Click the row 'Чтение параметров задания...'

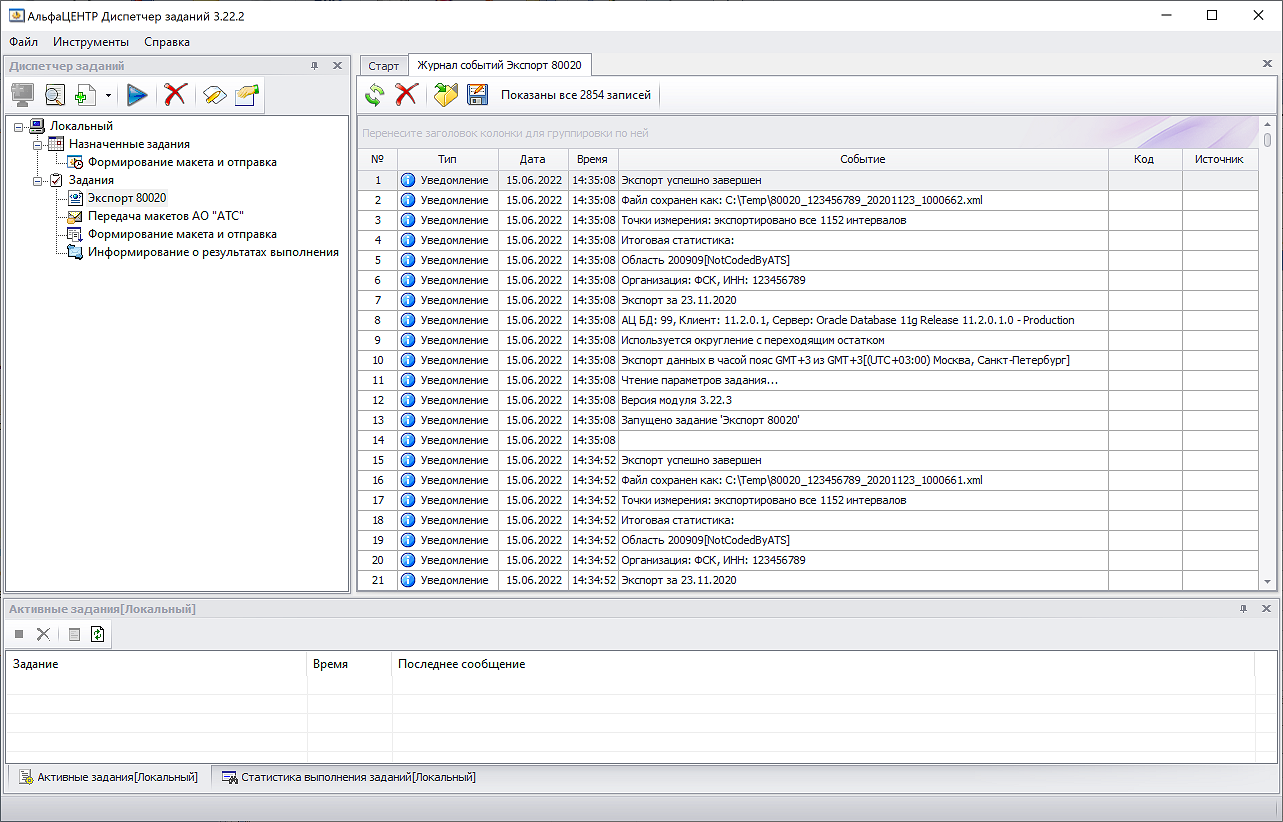808,380
